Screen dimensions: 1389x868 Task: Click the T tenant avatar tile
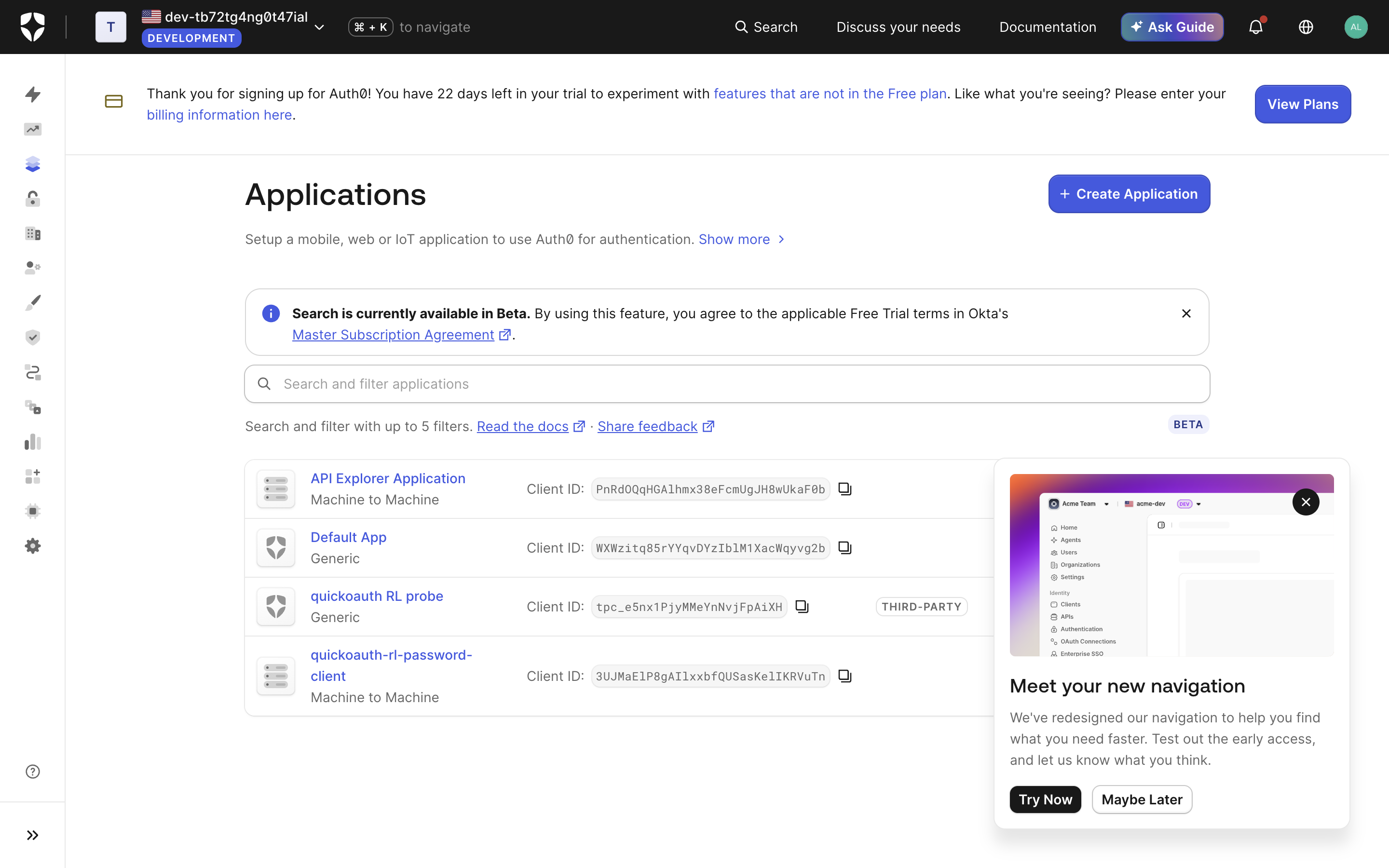coord(111,27)
